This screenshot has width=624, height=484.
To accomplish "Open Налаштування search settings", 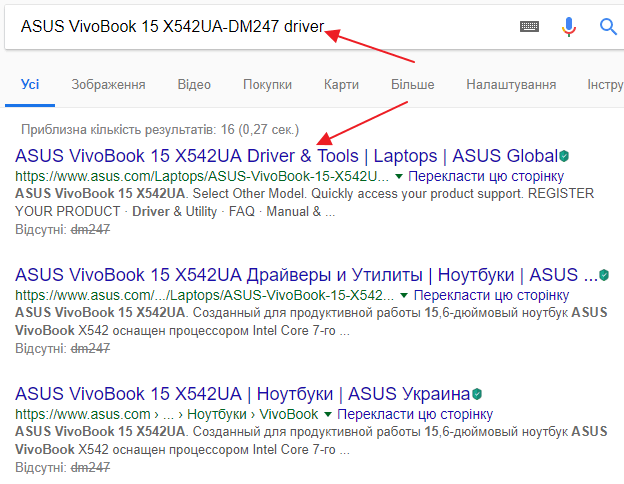I will pyautogui.click(x=510, y=85).
